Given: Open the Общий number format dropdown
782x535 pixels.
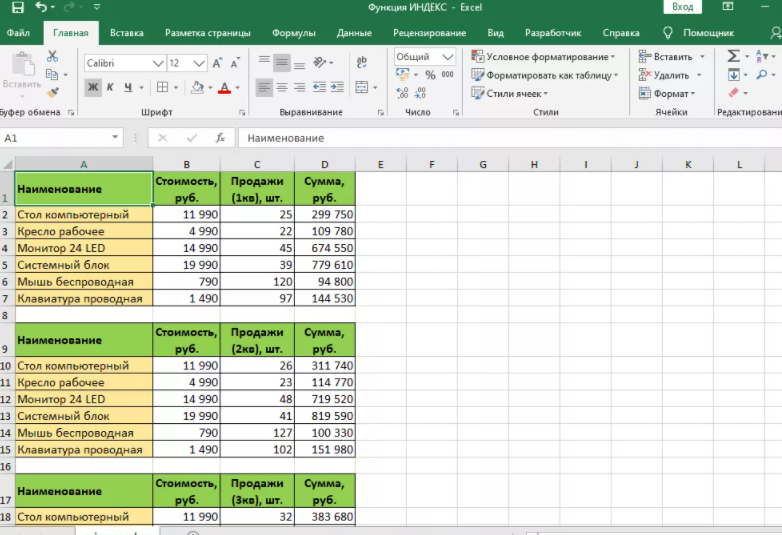Looking at the screenshot, I should (448, 56).
